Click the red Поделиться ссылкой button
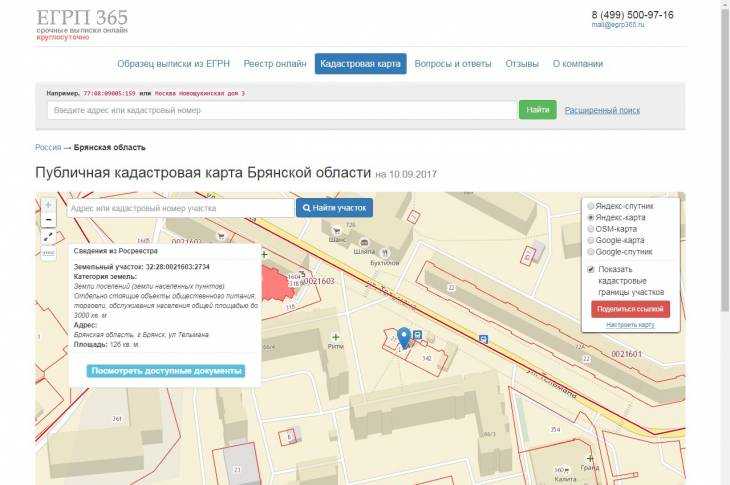 [630, 309]
